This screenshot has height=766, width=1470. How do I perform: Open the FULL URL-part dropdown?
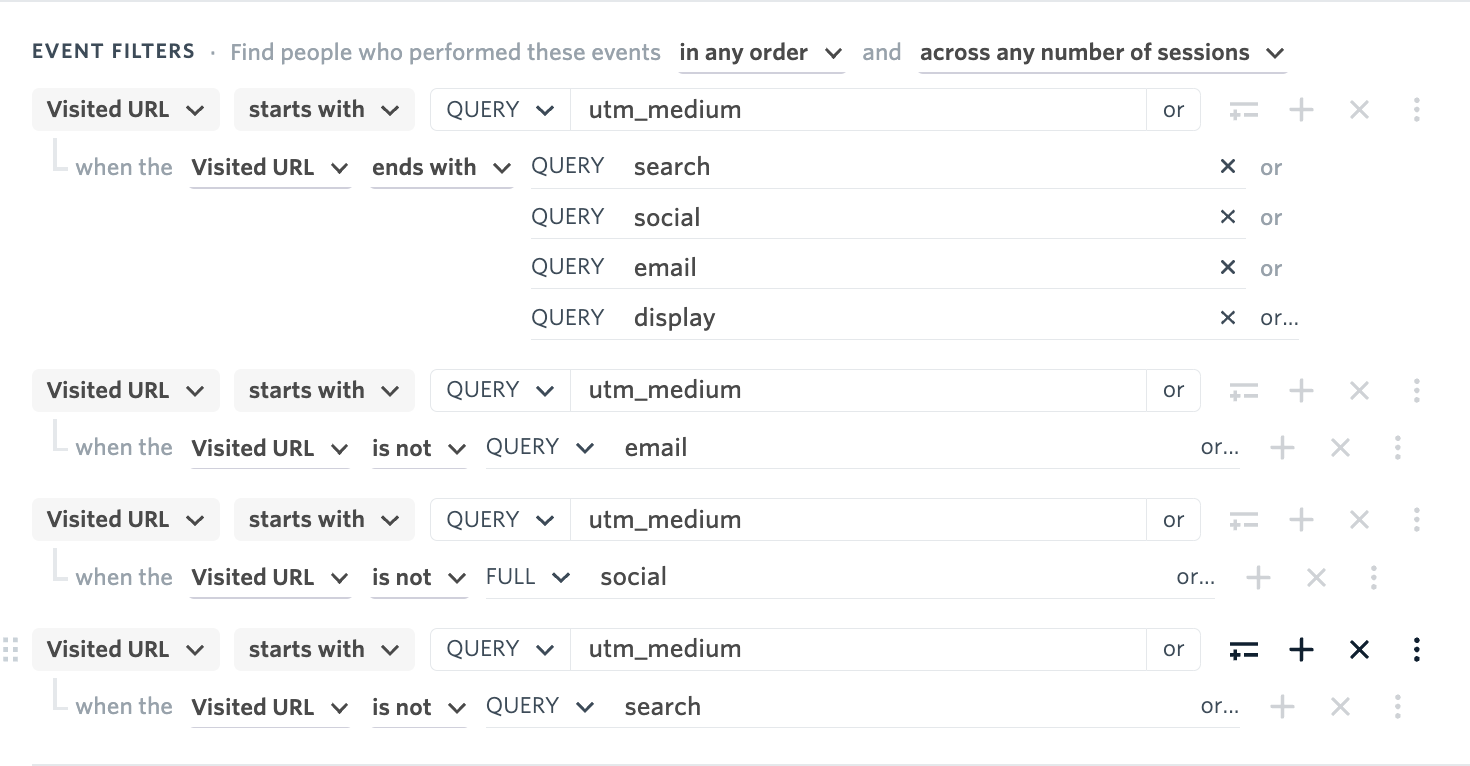tap(528, 577)
